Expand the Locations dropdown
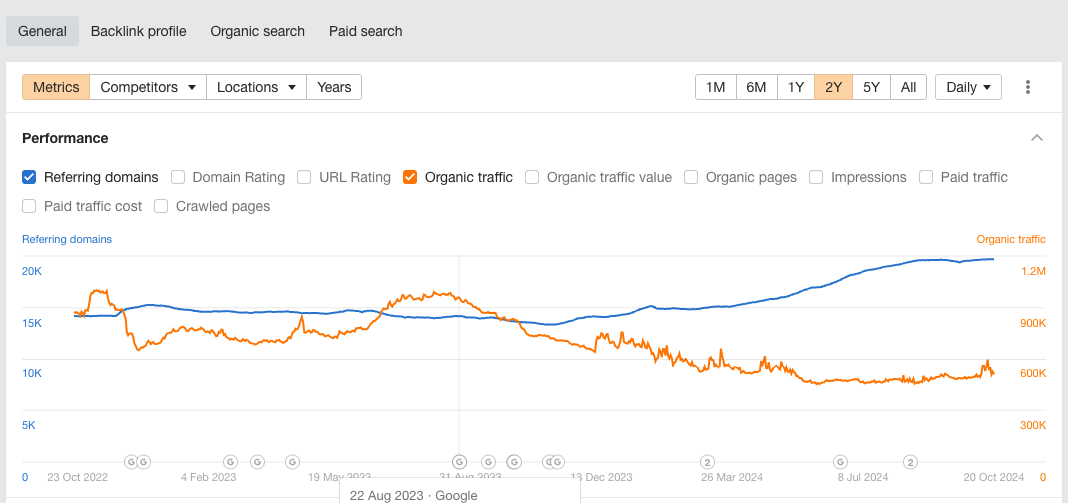Screen dimensions: 1068x503 pyautogui.click(x=256, y=87)
